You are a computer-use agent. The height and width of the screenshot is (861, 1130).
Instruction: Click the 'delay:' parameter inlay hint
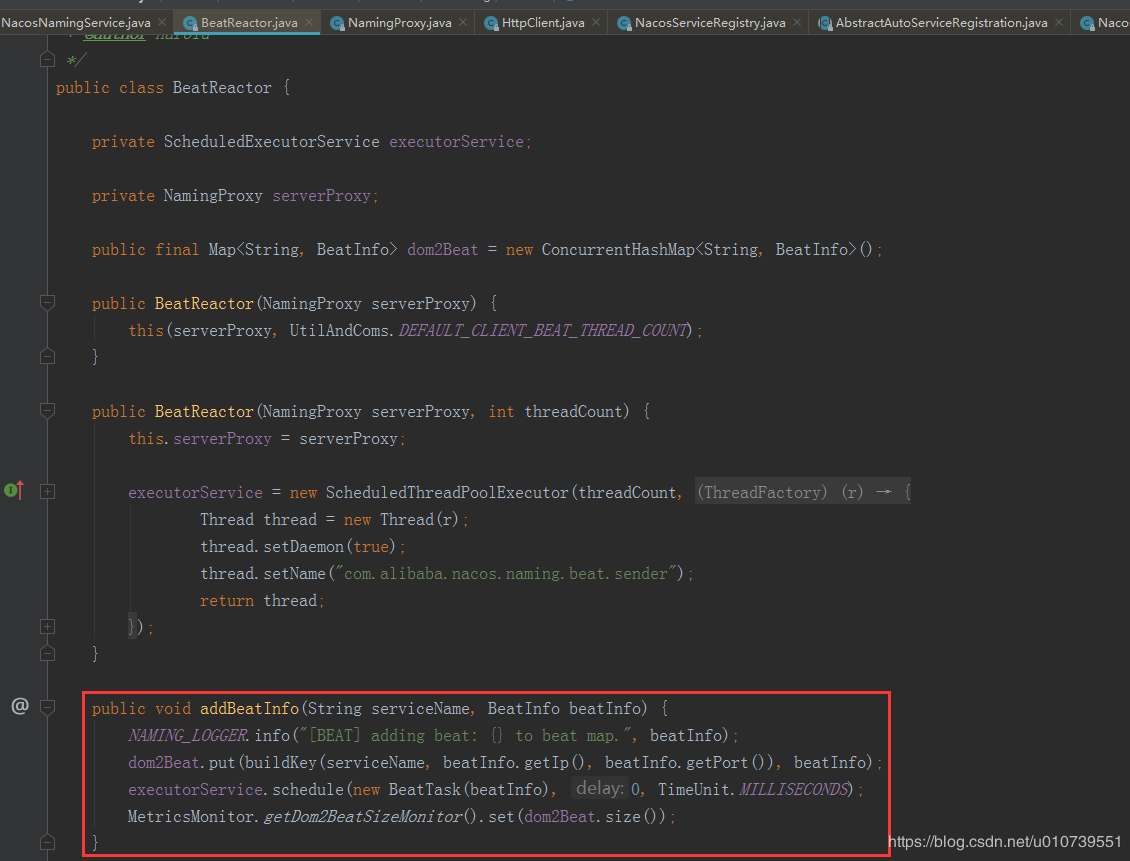(x=600, y=788)
